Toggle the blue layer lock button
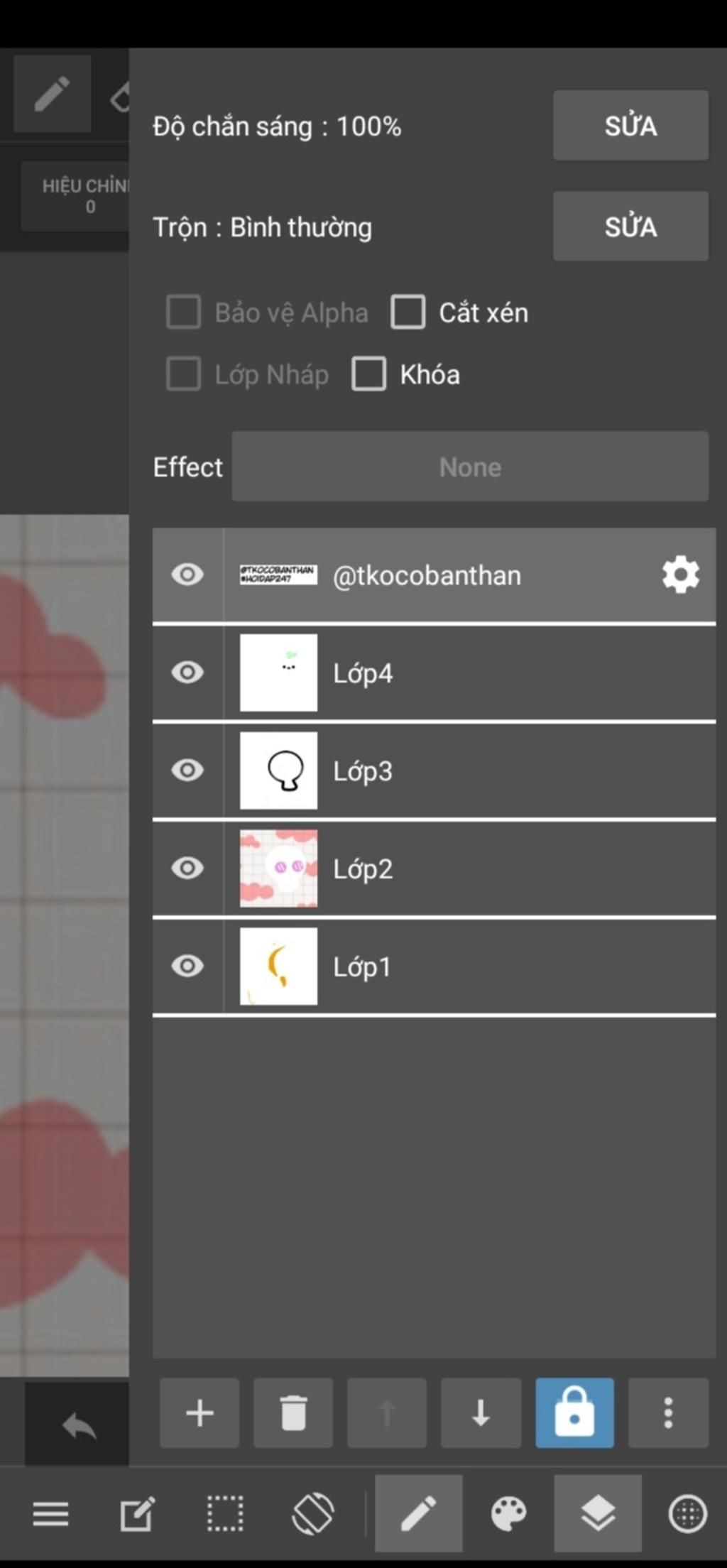Screen dimensions: 727x1568 [x=574, y=1412]
